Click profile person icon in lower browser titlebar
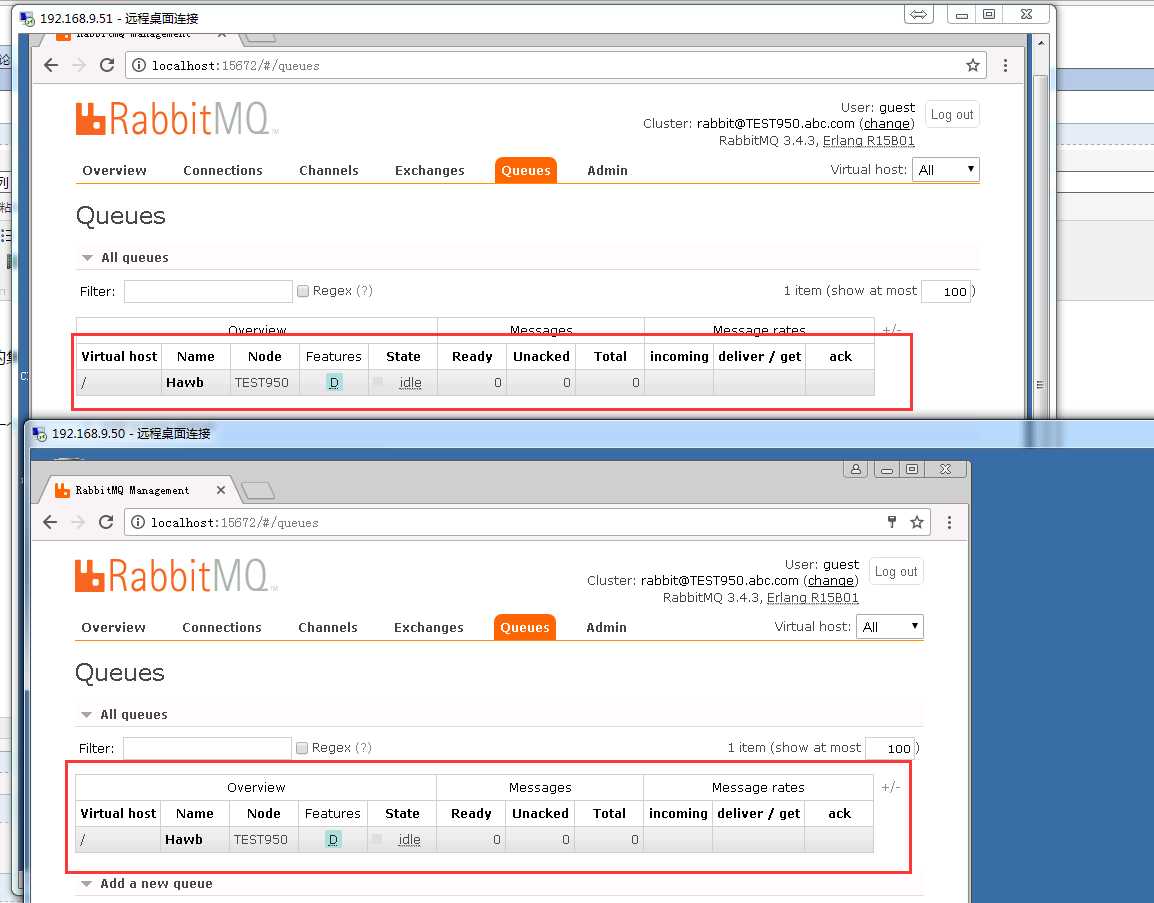The height and width of the screenshot is (903, 1154). tap(856, 470)
